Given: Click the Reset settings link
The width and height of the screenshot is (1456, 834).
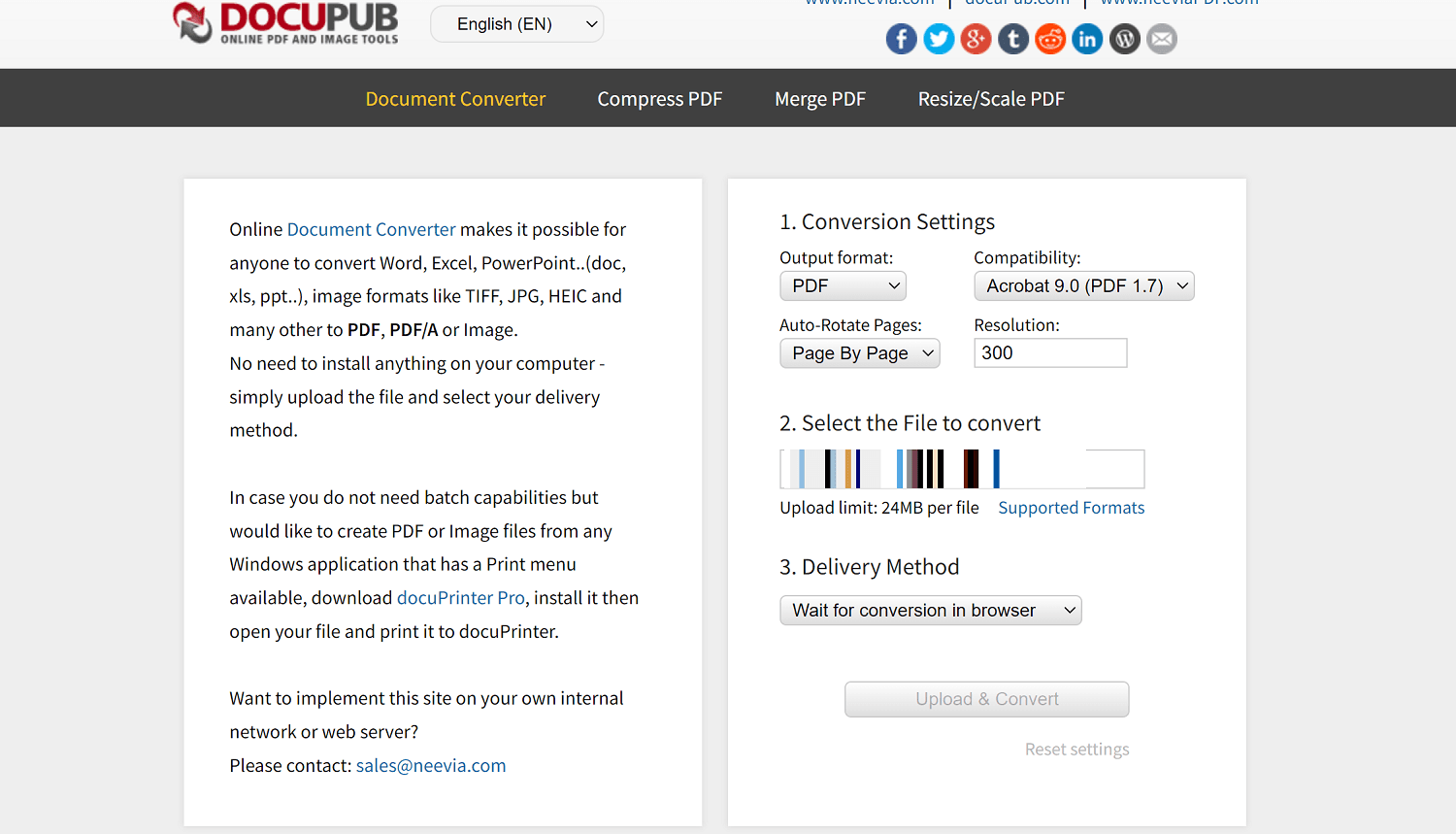Looking at the screenshot, I should (x=1077, y=750).
